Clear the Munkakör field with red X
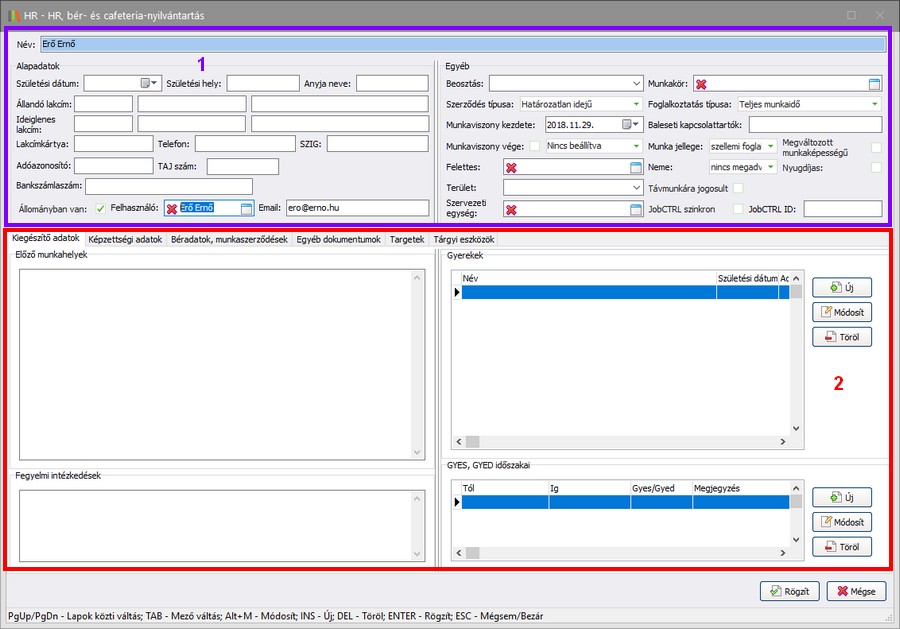The height and width of the screenshot is (629, 900). 701,84
